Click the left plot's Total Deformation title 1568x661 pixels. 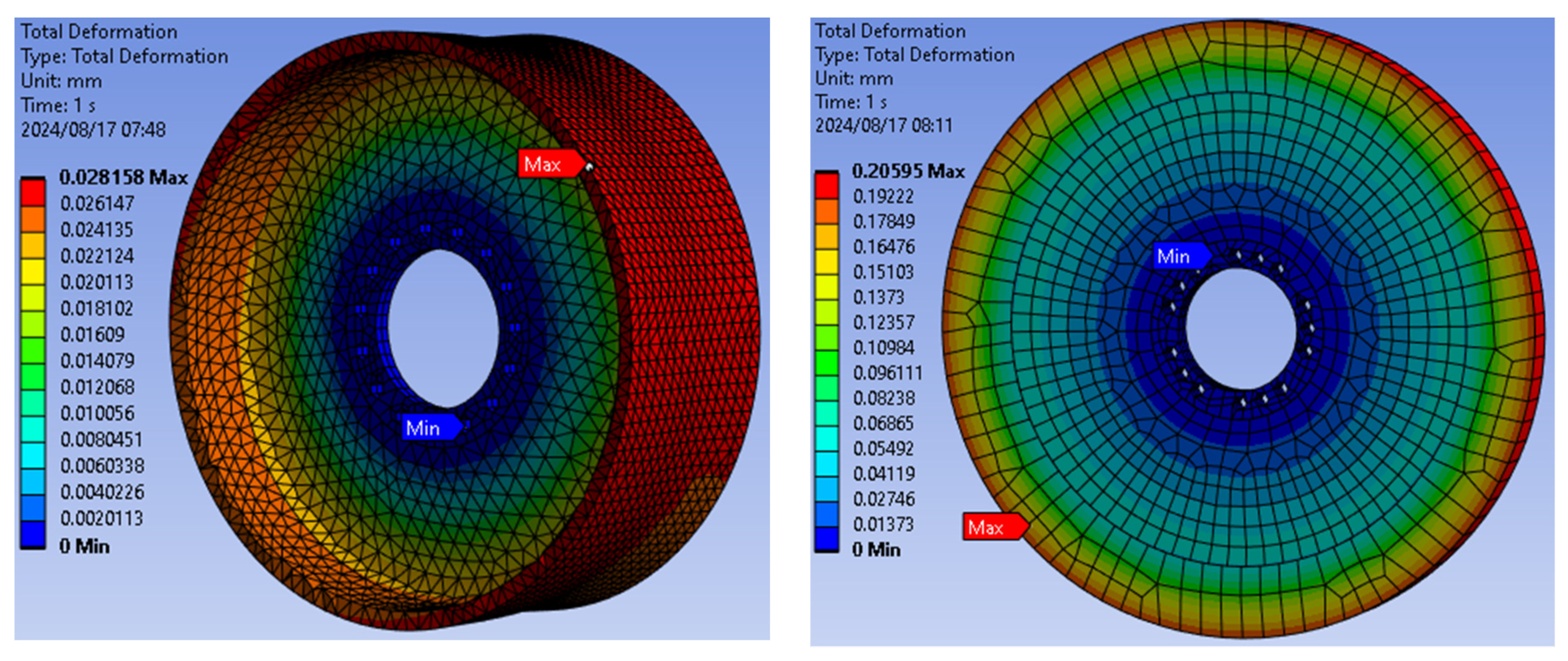pyautogui.click(x=99, y=32)
